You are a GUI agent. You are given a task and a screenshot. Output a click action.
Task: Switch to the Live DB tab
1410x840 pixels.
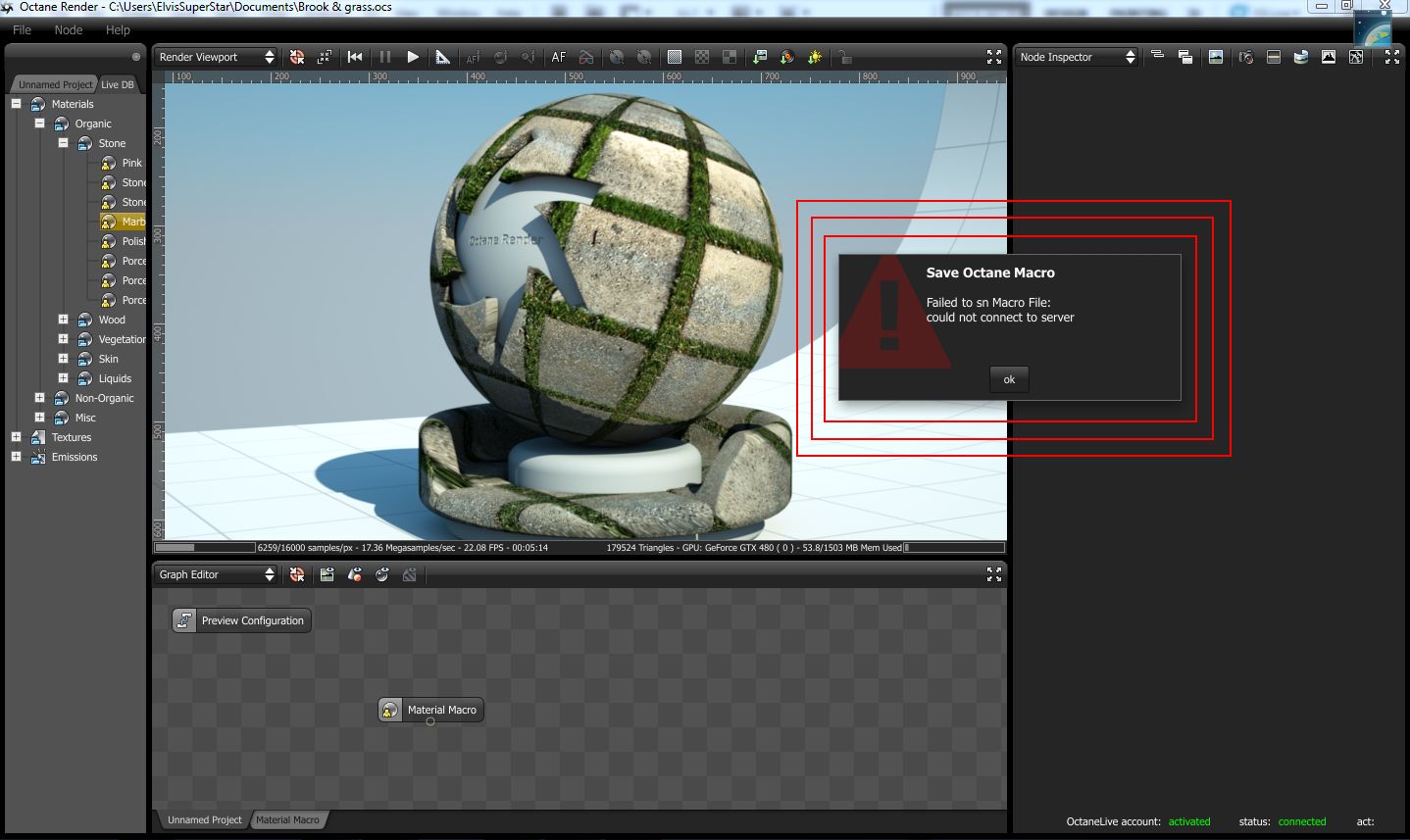pos(118,84)
